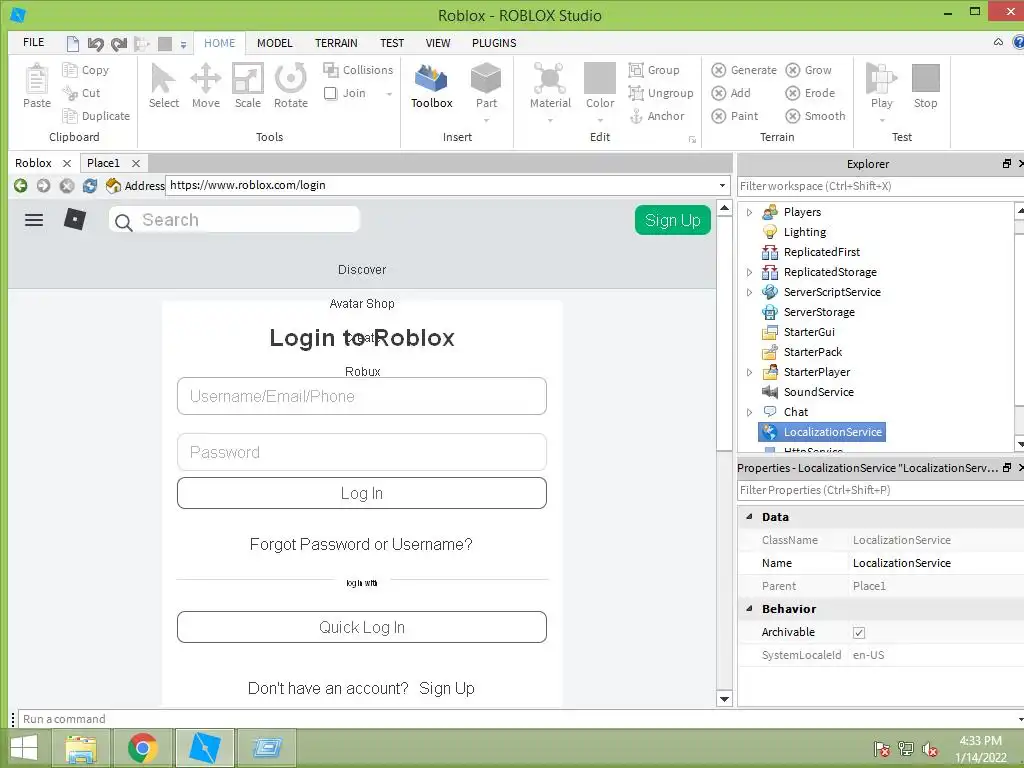Open the Discover link

[362, 270]
